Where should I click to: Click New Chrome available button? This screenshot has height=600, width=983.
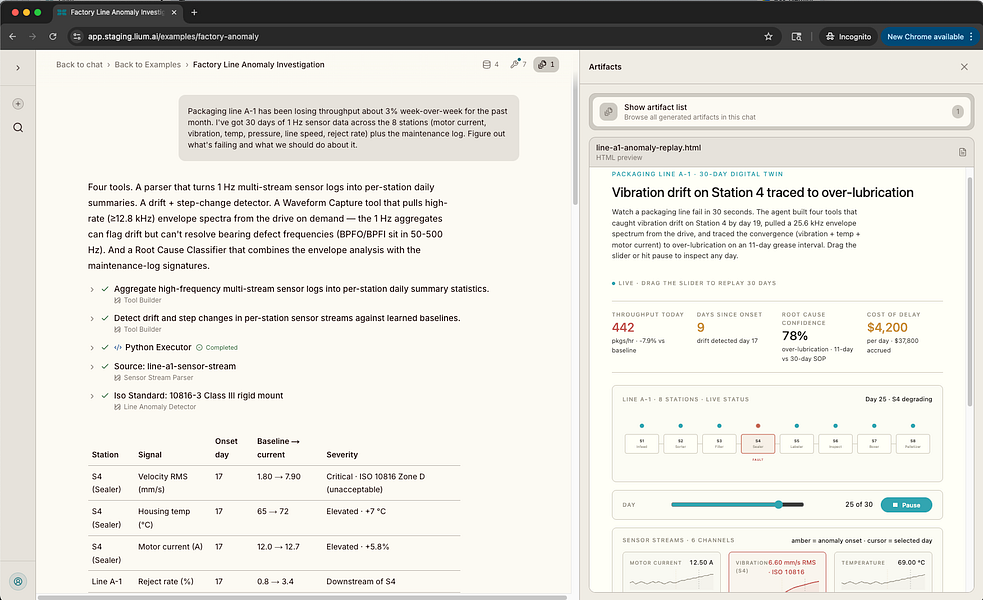click(x=925, y=36)
